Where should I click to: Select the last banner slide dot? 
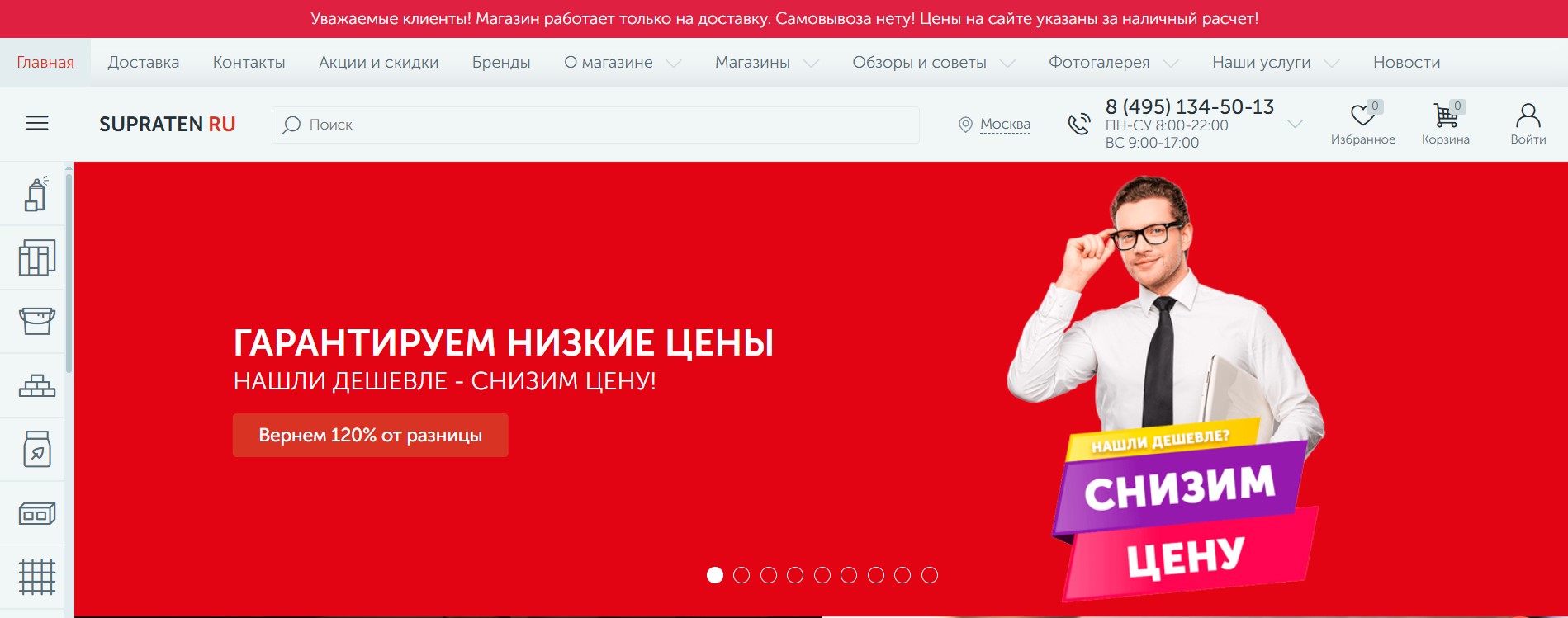point(930,575)
